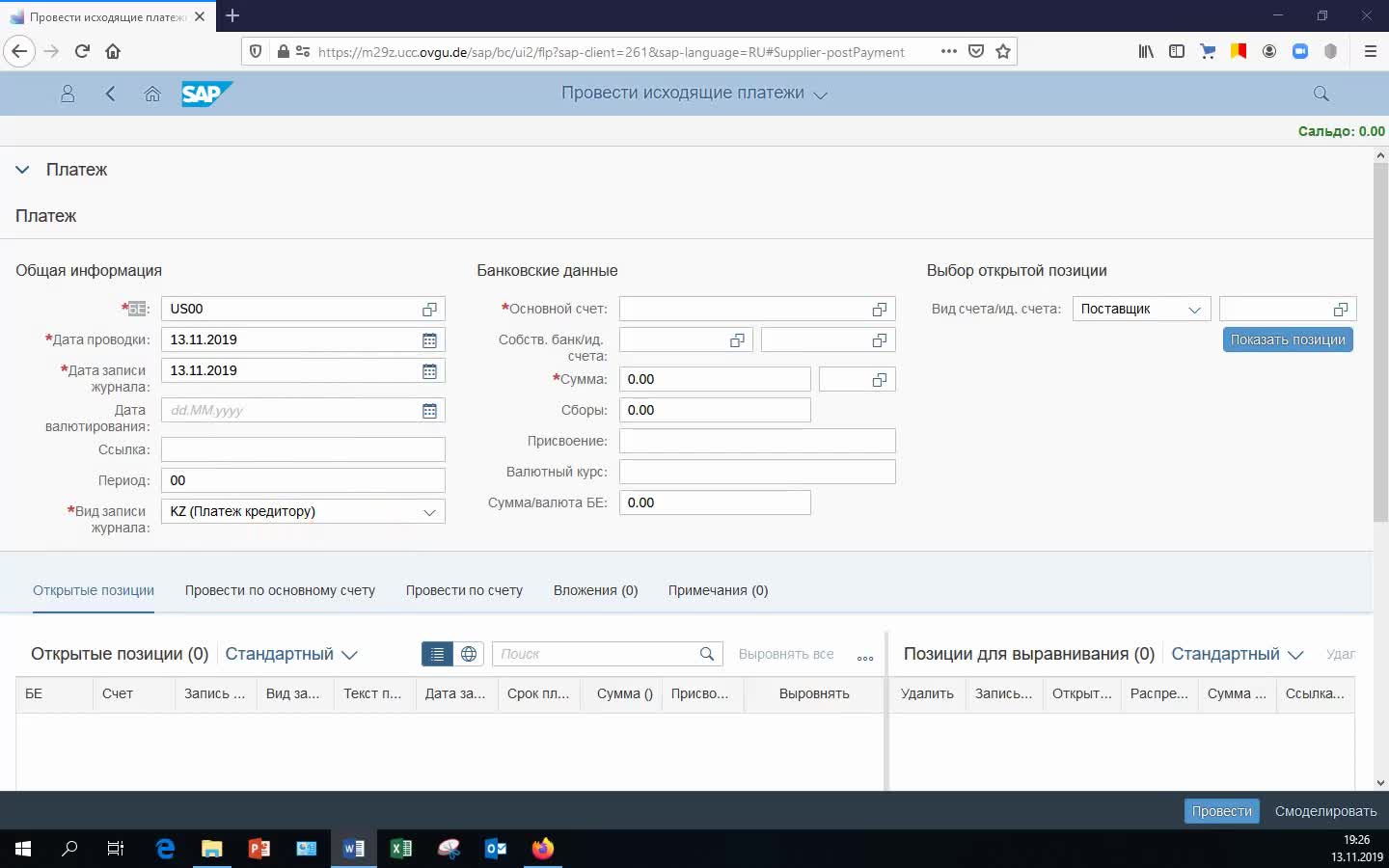Click the Провести button
The width and height of the screenshot is (1389, 868).
click(1221, 811)
